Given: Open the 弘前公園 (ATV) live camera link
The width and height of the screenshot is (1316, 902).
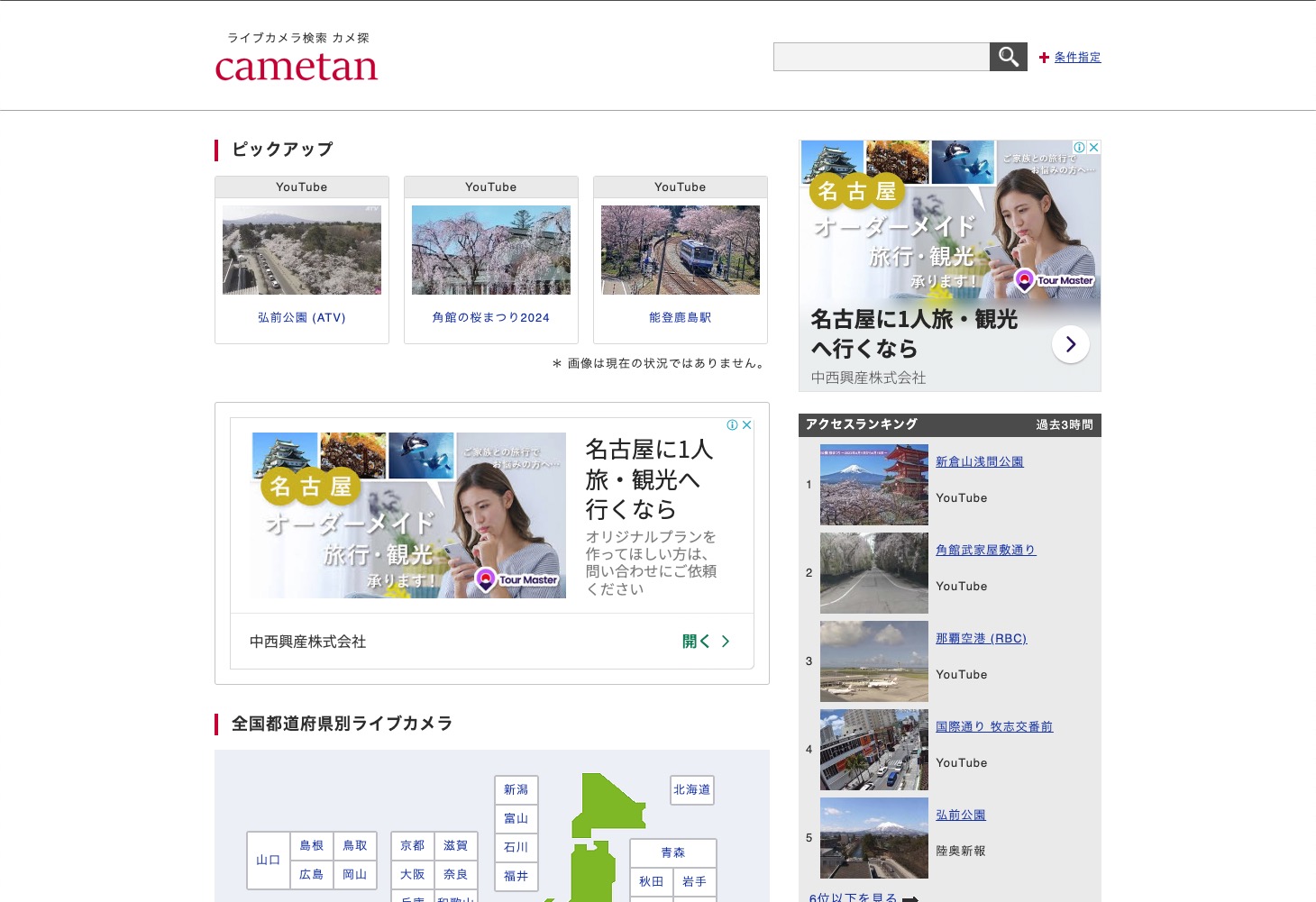Looking at the screenshot, I should [301, 317].
